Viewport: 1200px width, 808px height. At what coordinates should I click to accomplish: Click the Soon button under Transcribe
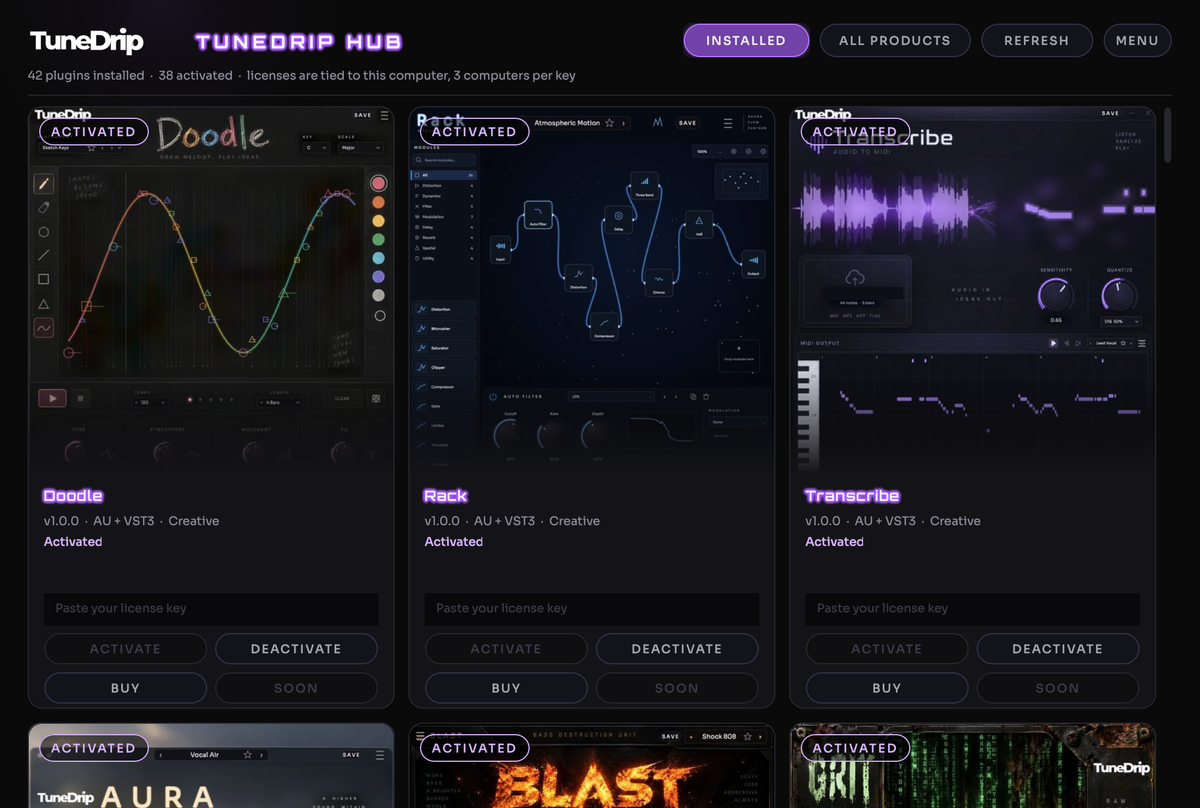pos(1058,688)
